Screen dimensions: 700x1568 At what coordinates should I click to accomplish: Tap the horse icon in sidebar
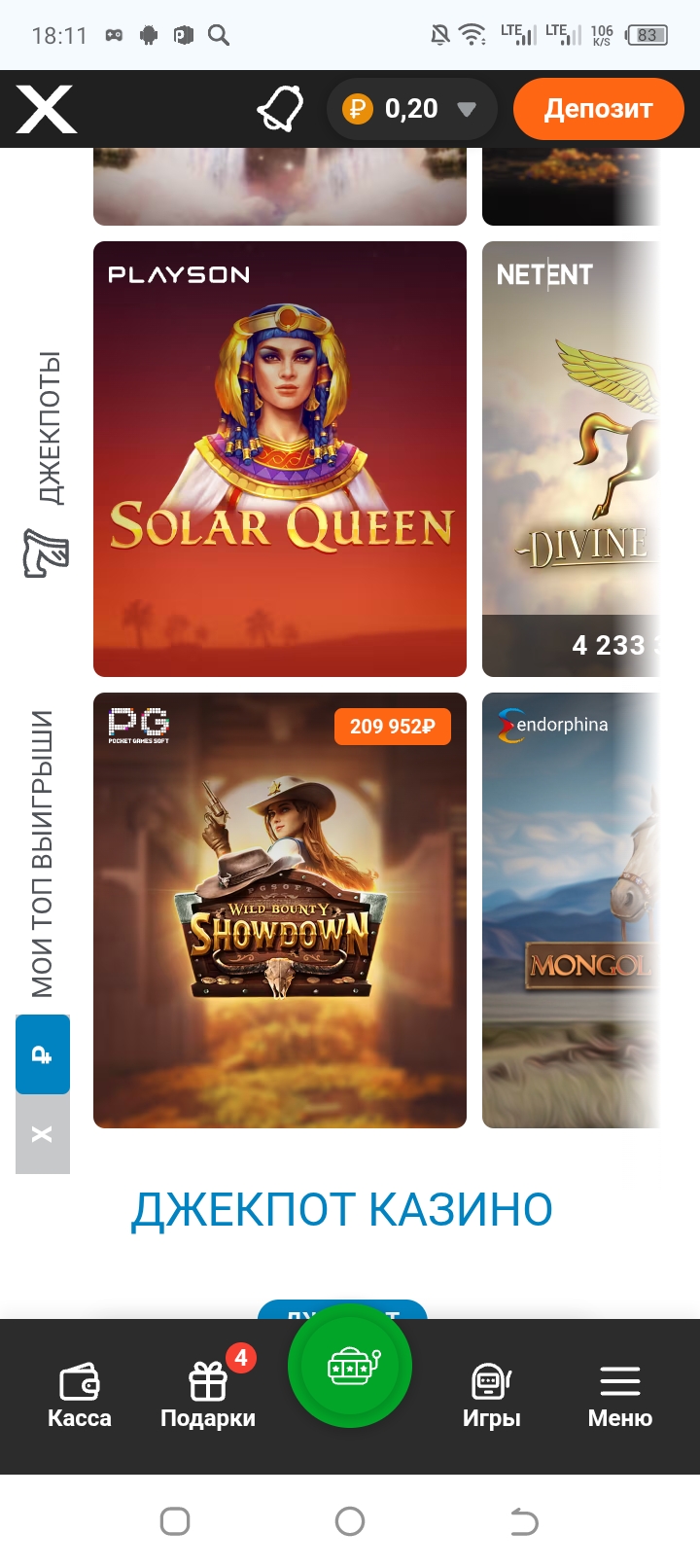click(46, 553)
